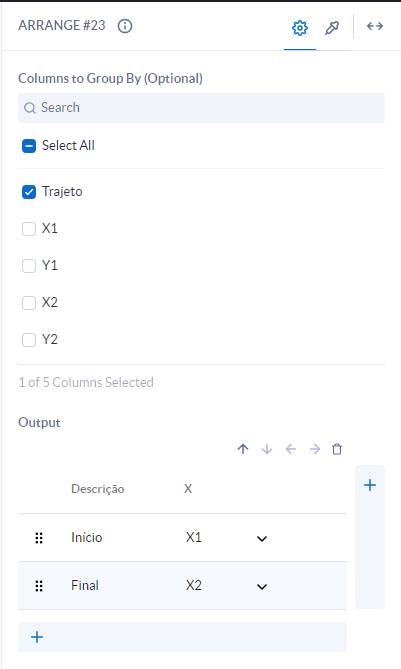This screenshot has height=669, width=401.
Task: Click the drag handle of Início row
Action: click(x=39, y=538)
